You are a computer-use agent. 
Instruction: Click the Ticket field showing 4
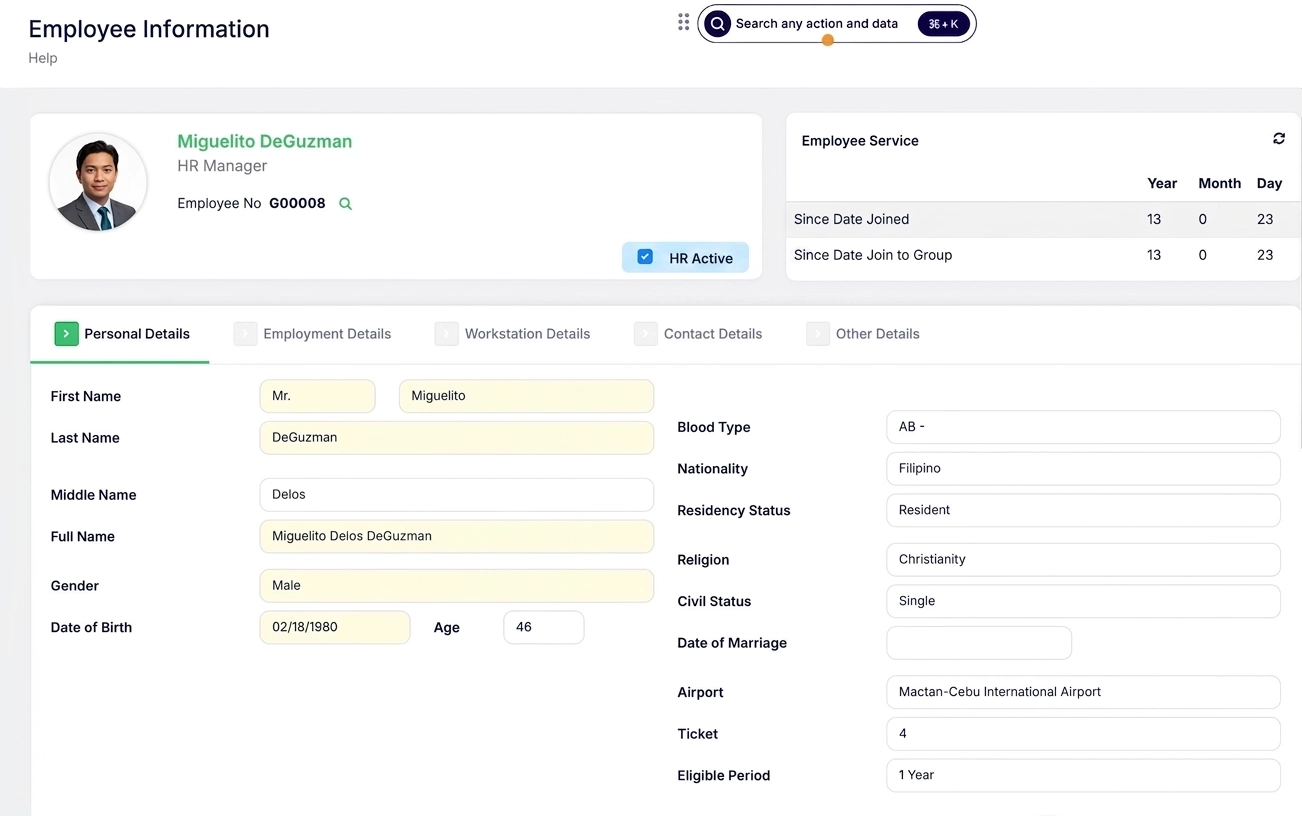click(1083, 734)
